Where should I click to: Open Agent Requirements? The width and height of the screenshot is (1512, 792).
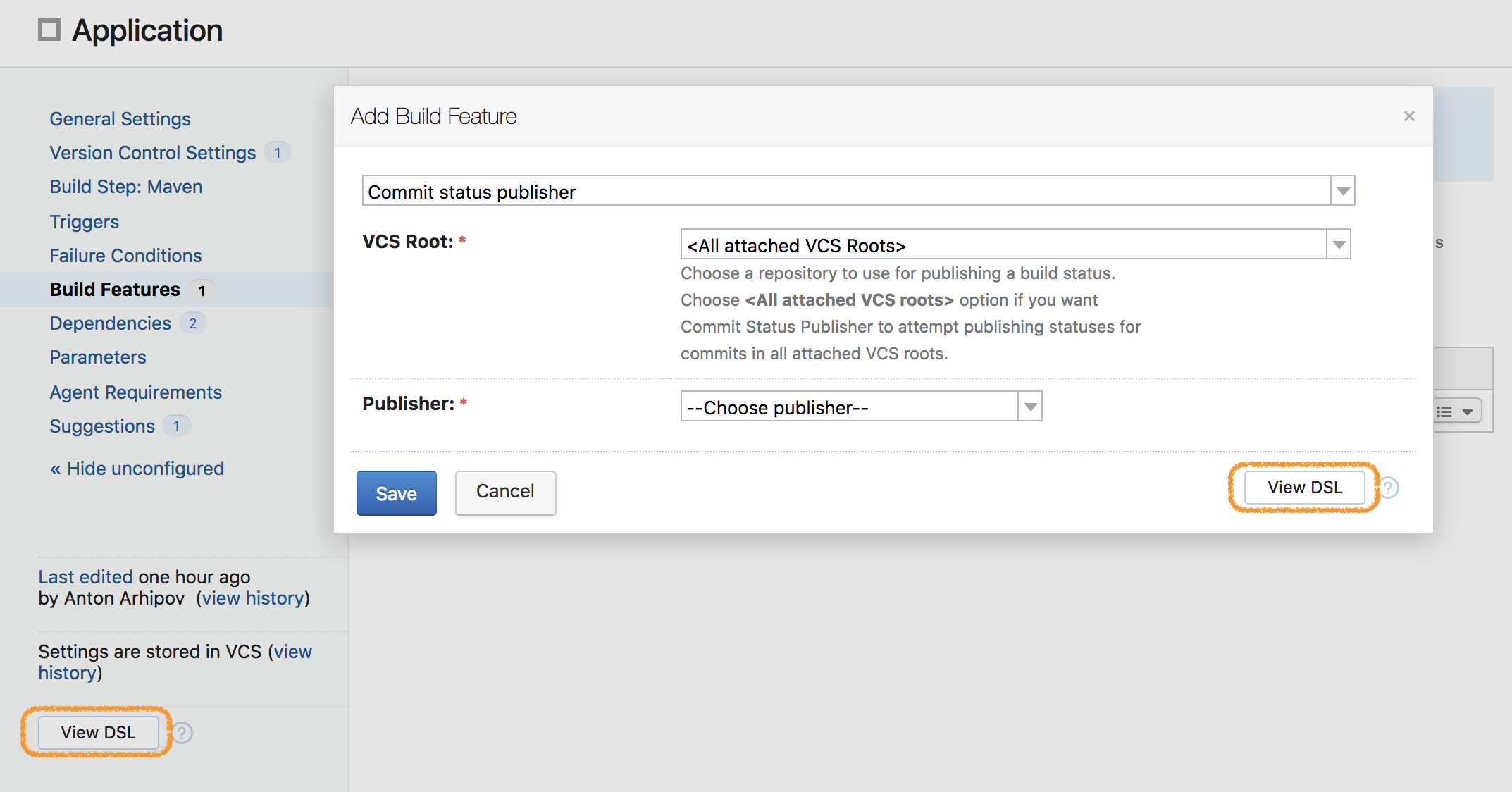[136, 392]
